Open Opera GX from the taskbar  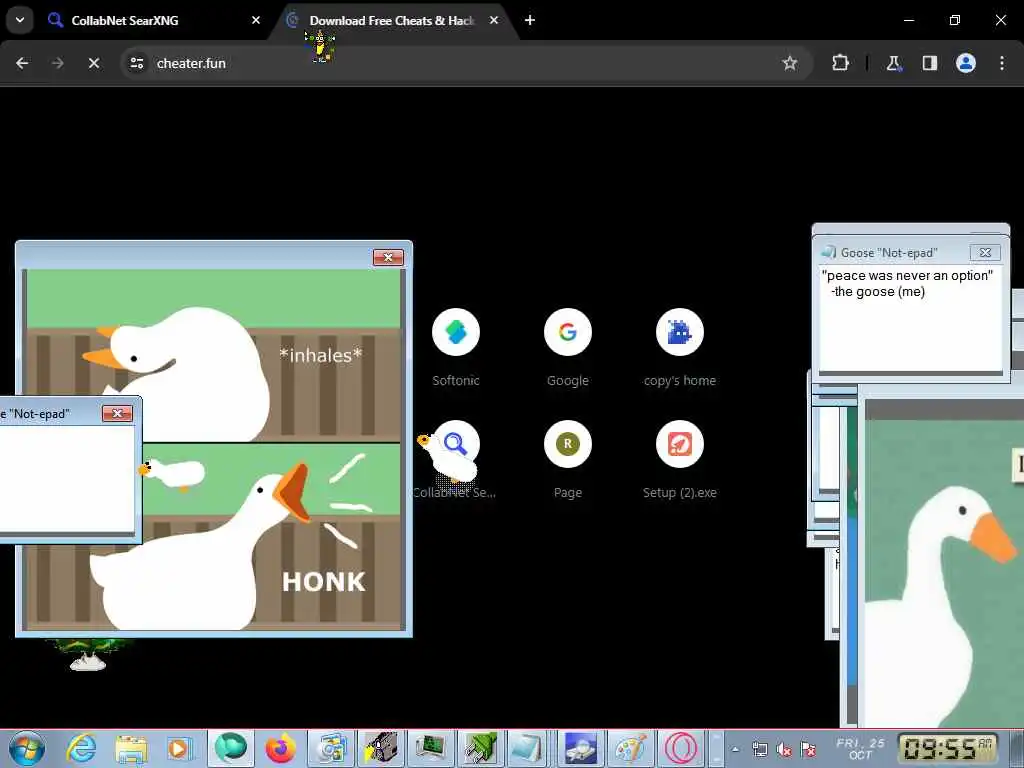click(680, 748)
